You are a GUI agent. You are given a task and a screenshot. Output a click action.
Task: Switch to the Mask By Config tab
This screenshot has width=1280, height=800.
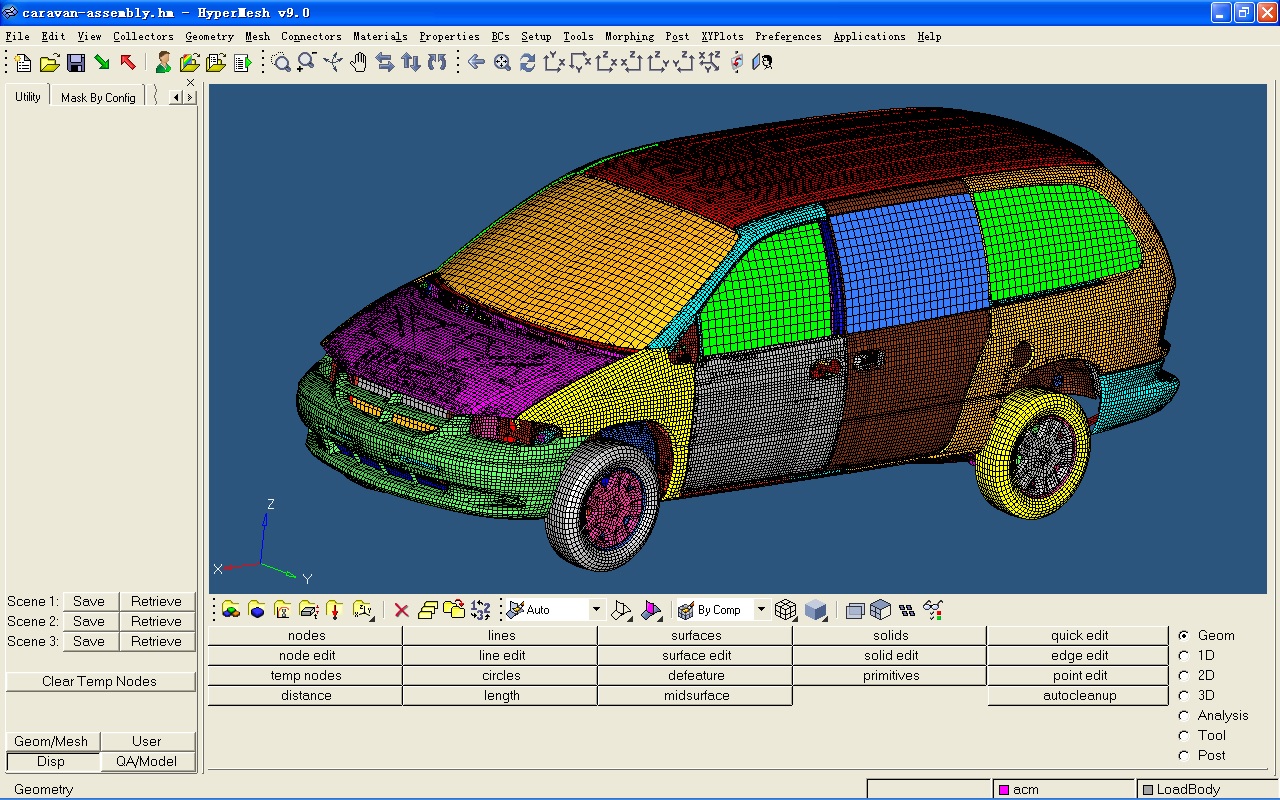point(98,98)
